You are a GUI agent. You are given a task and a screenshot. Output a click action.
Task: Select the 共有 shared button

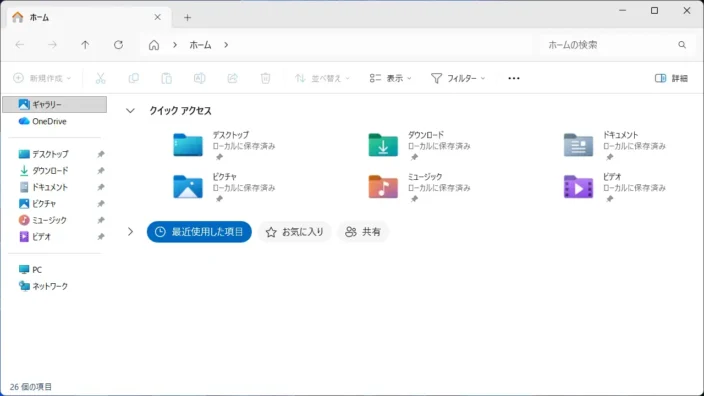point(363,232)
